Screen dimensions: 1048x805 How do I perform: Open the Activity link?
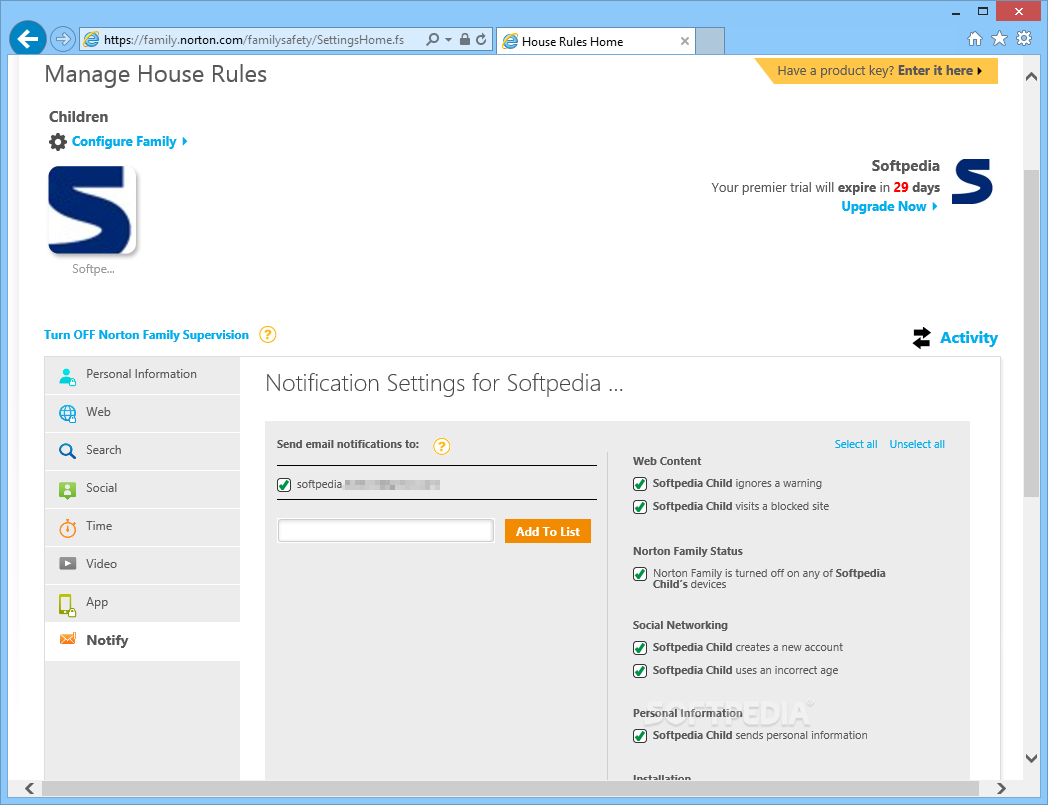coord(968,338)
